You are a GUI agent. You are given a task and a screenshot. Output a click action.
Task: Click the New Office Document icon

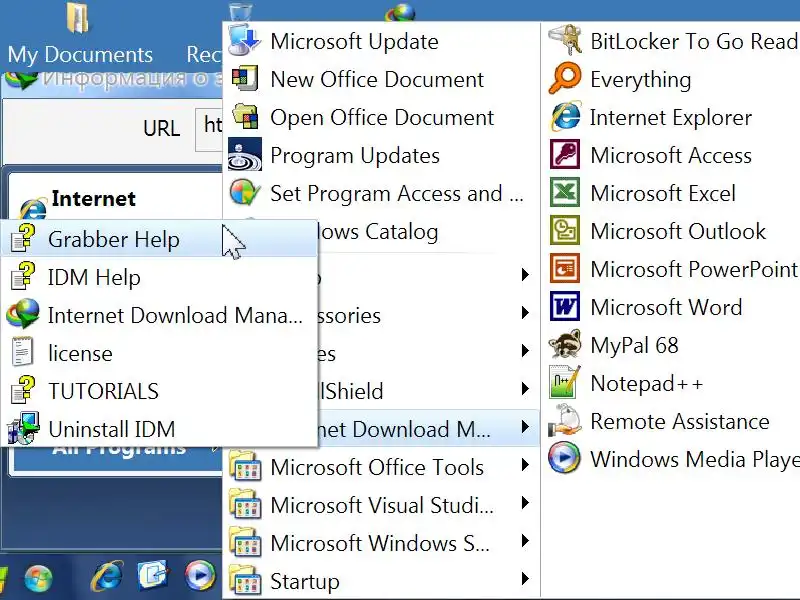(244, 79)
